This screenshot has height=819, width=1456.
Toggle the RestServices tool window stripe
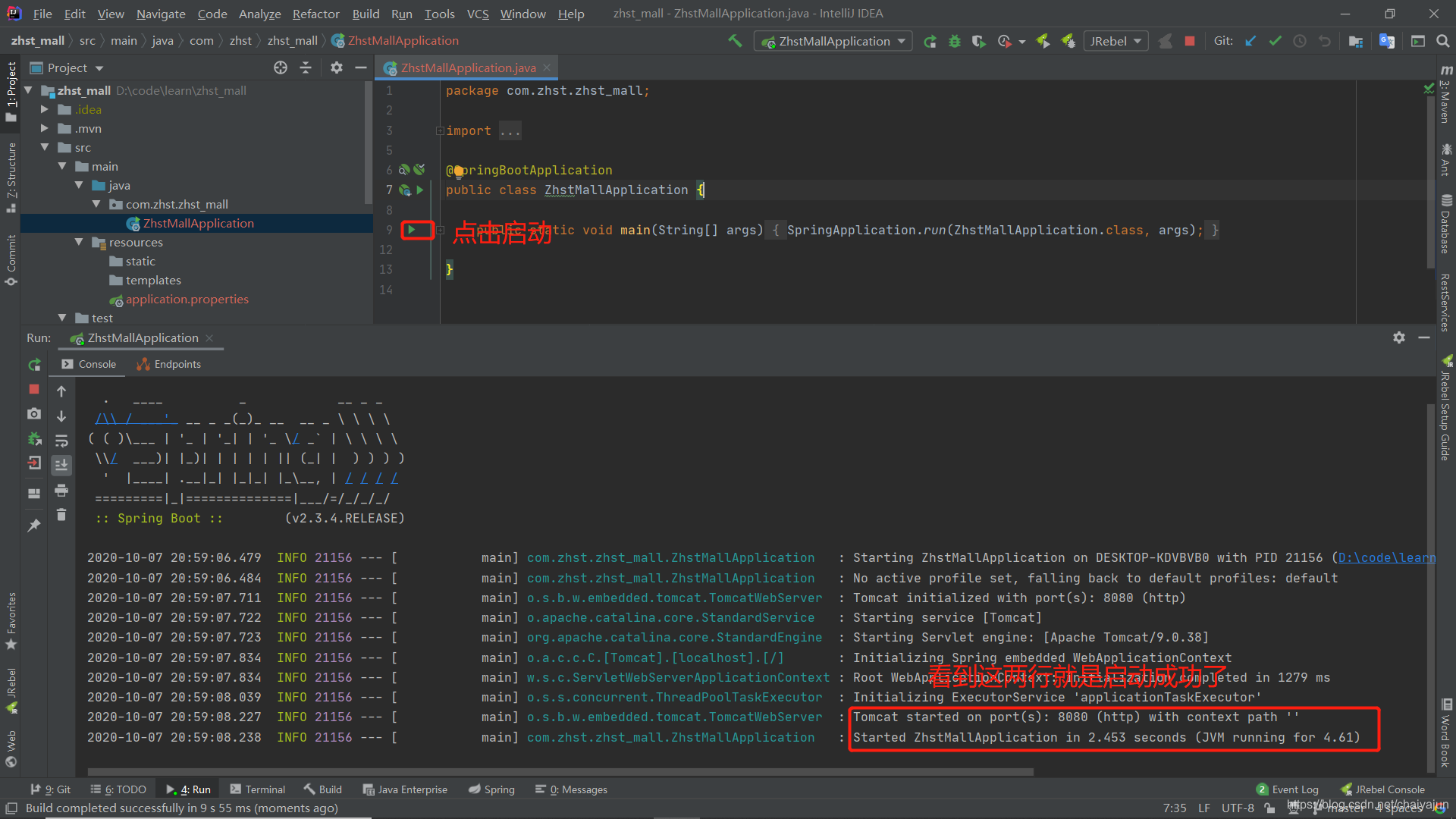[1445, 302]
